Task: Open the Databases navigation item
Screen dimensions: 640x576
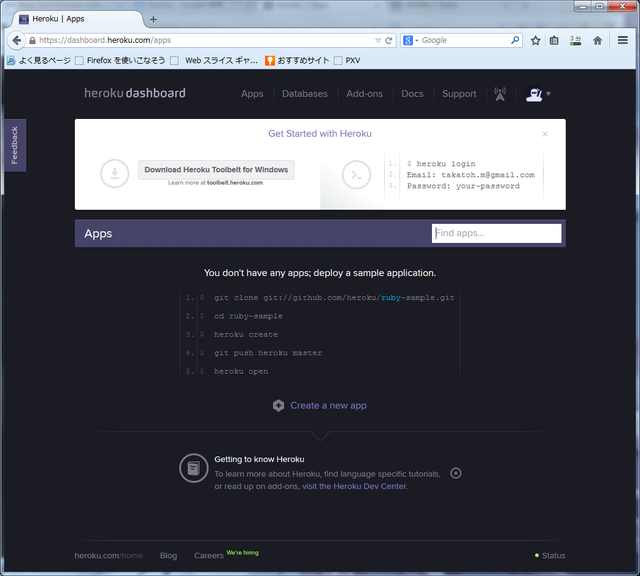Action: [304, 94]
